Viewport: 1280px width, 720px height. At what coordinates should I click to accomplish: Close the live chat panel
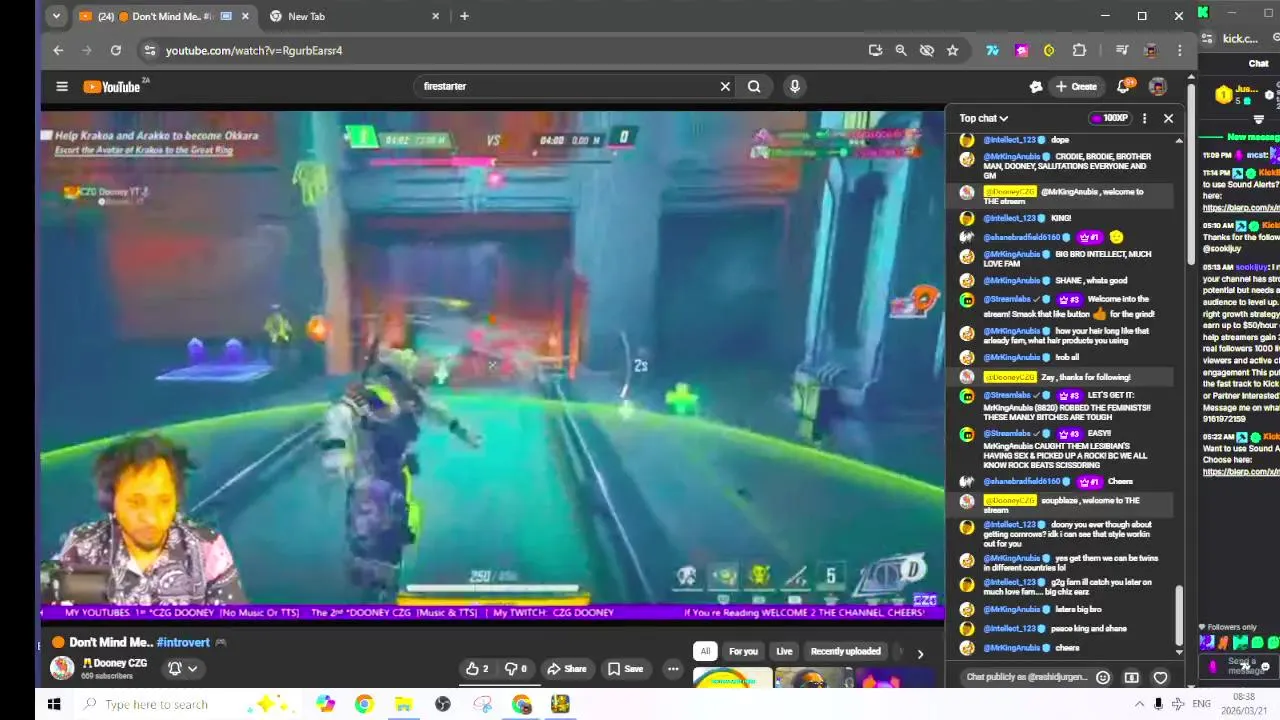pyautogui.click(x=1168, y=118)
